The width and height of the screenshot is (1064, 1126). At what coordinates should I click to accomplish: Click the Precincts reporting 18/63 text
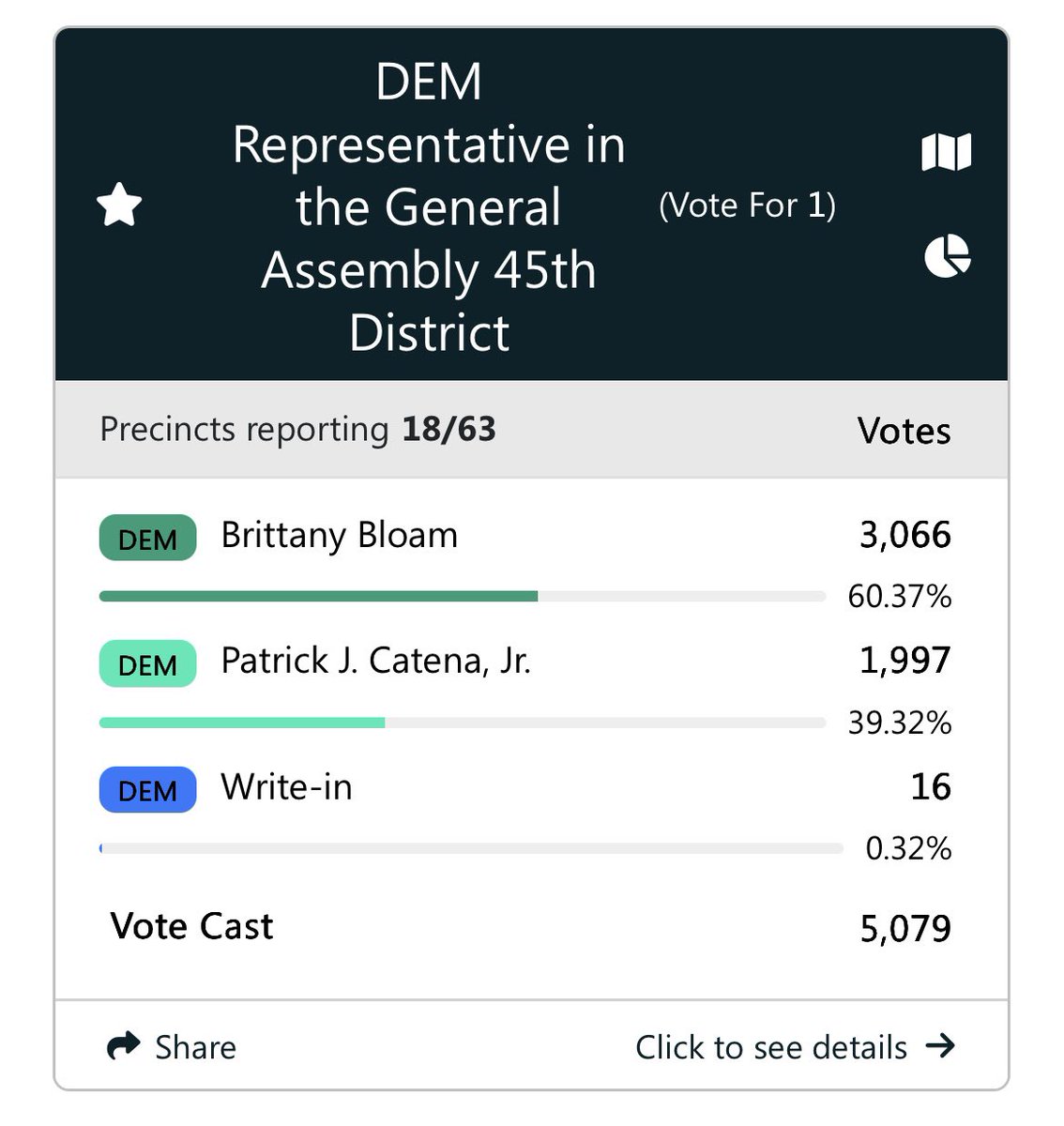pyautogui.click(x=297, y=430)
